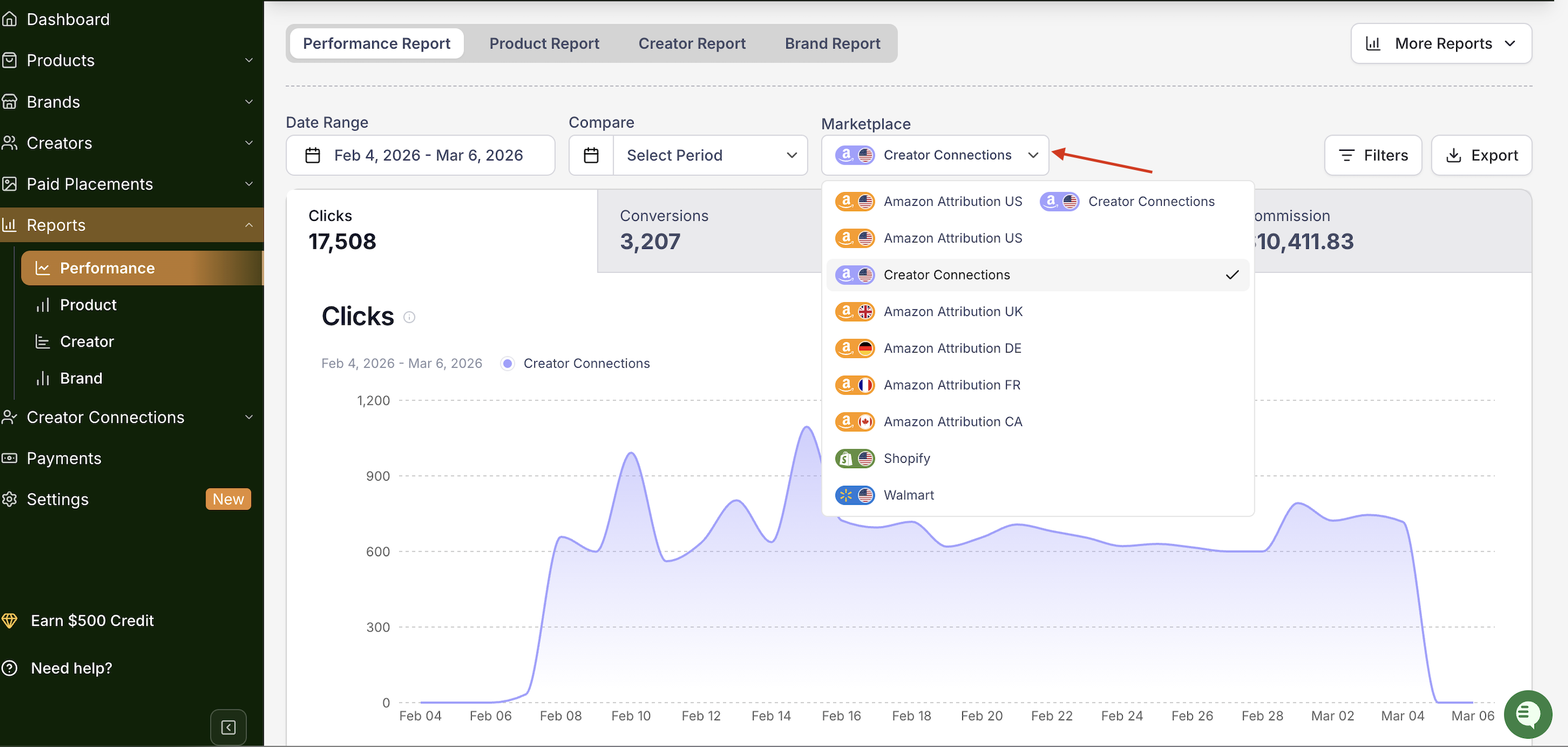The image size is (1568, 747).
Task: Open the green chat support bubble
Action: 1527,713
